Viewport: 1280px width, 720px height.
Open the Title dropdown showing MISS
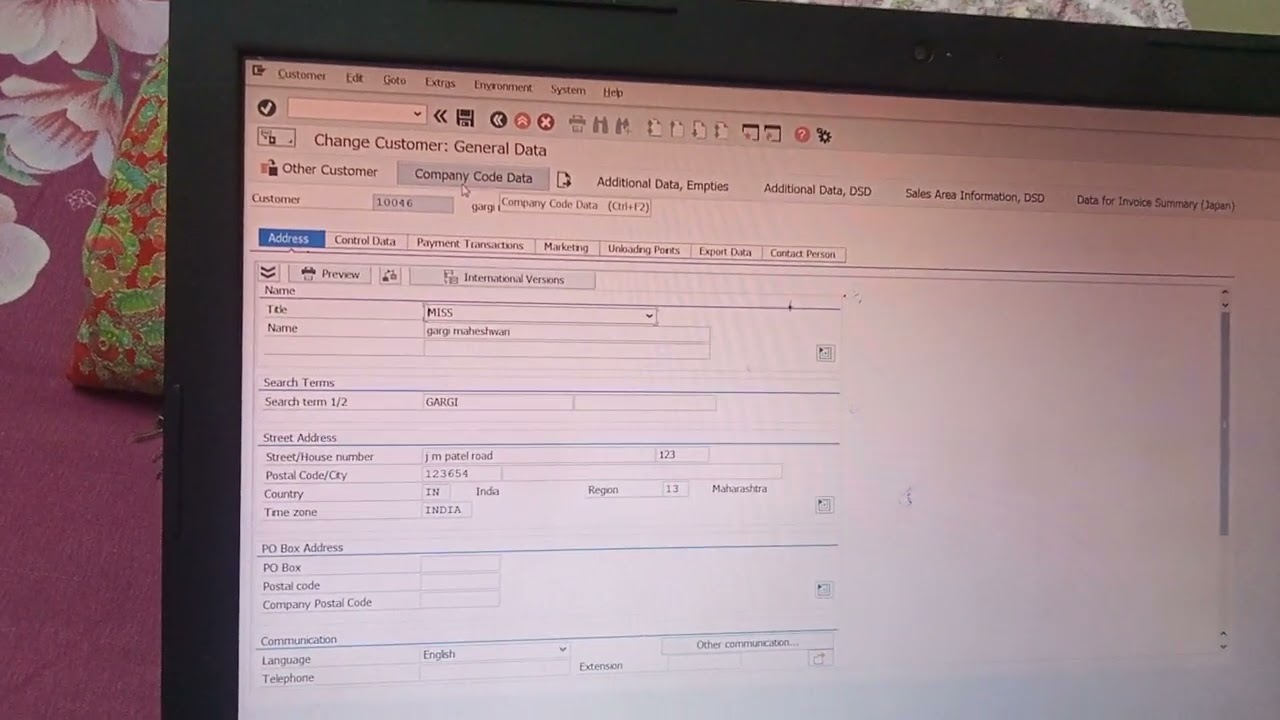click(x=649, y=316)
